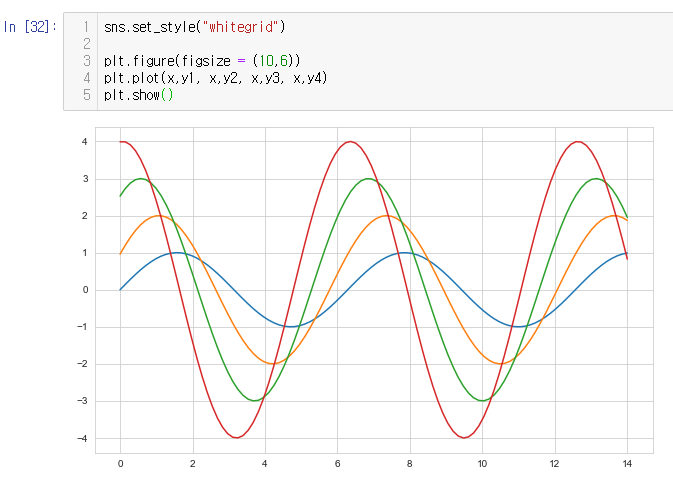The width and height of the screenshot is (673, 485).
Task: Click the blue curve's trough near x=11
Action: coord(518,326)
